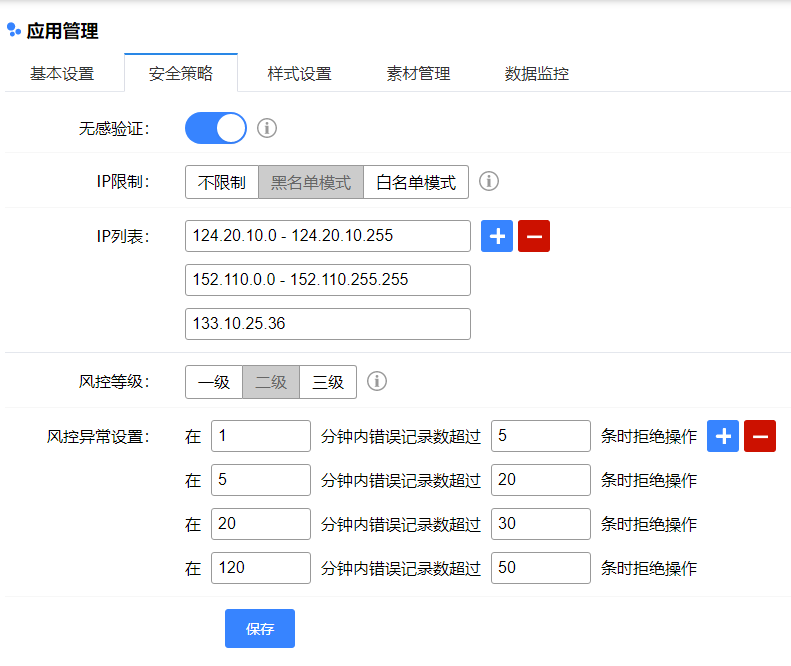791x666 pixels.
Task: Set 风控等级 to 一级
Action: tap(214, 381)
